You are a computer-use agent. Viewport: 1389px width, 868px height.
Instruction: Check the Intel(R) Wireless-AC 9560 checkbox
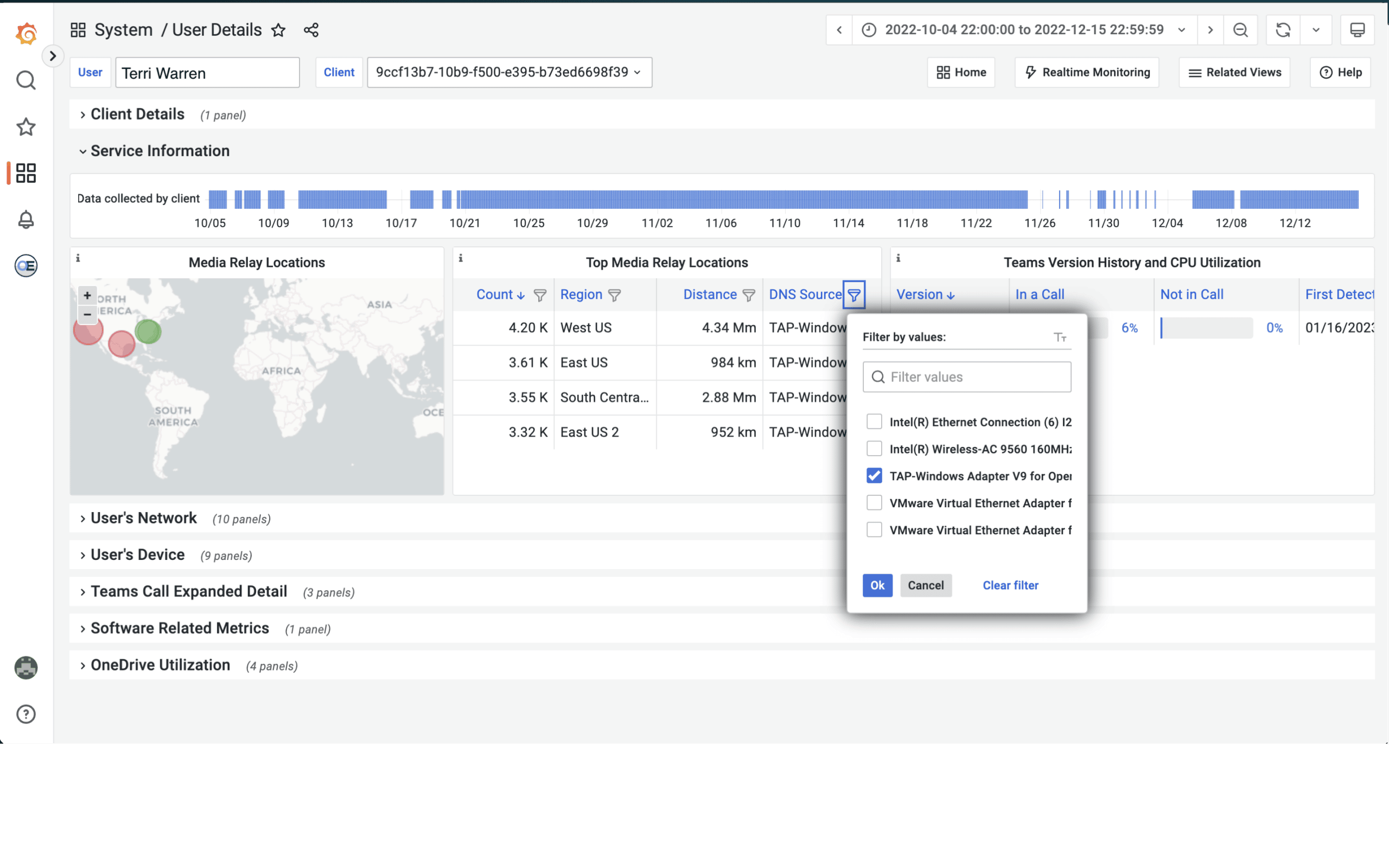click(x=874, y=448)
